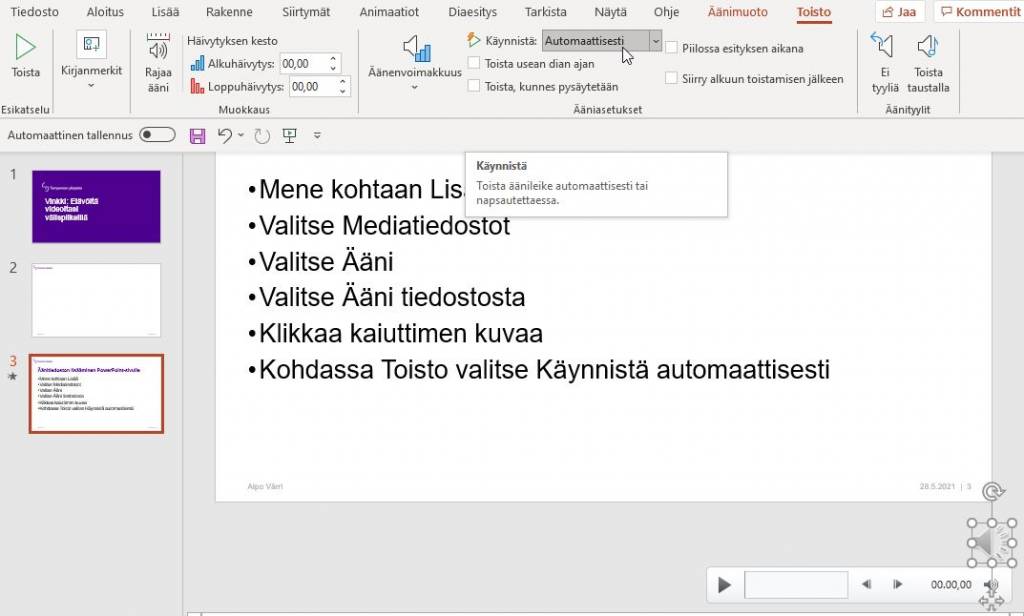Viewport: 1024px width, 616px height.
Task: Select slide 2 thumbnail
Action: (95, 300)
